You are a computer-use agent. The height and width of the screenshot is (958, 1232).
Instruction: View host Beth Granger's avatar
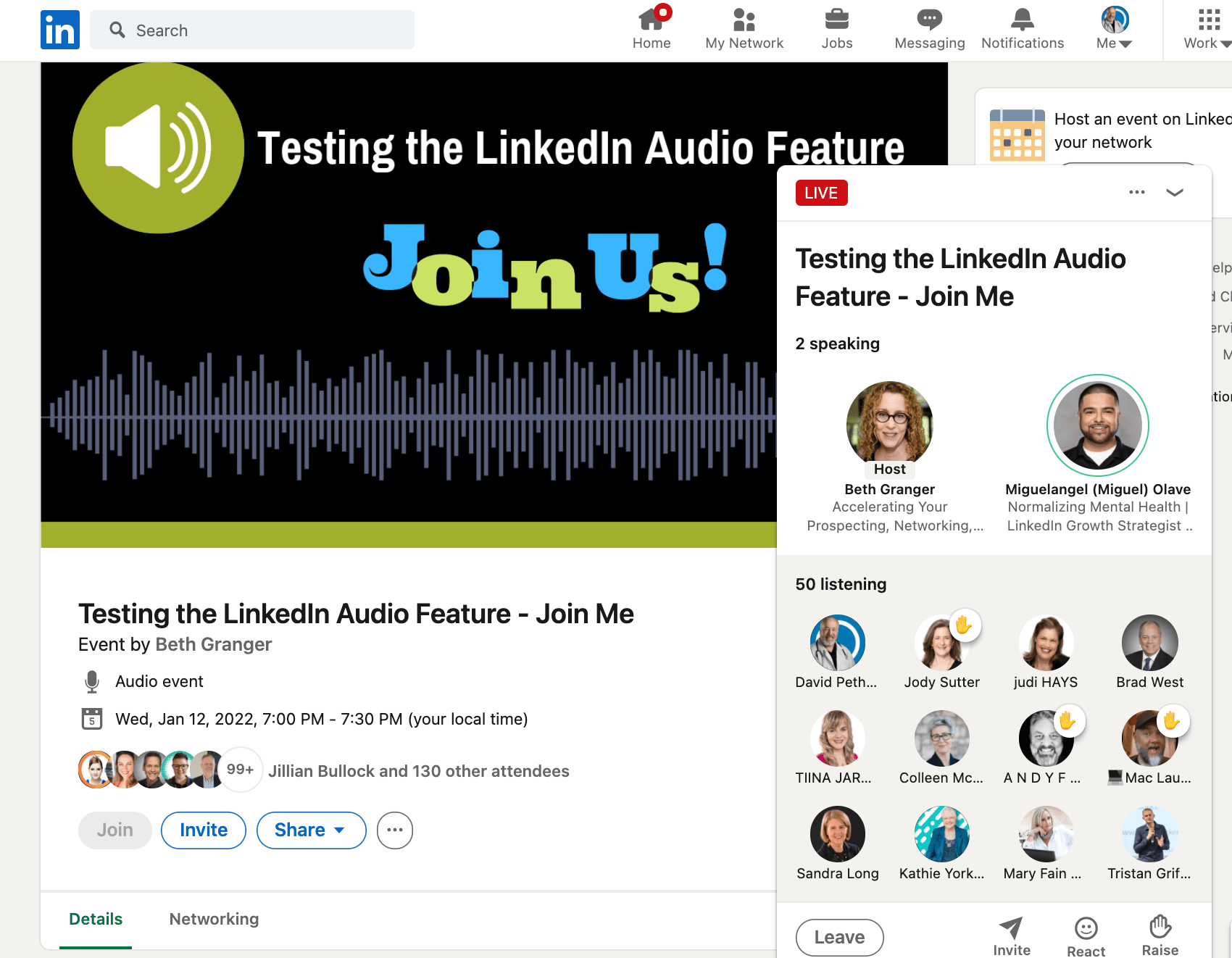point(889,425)
